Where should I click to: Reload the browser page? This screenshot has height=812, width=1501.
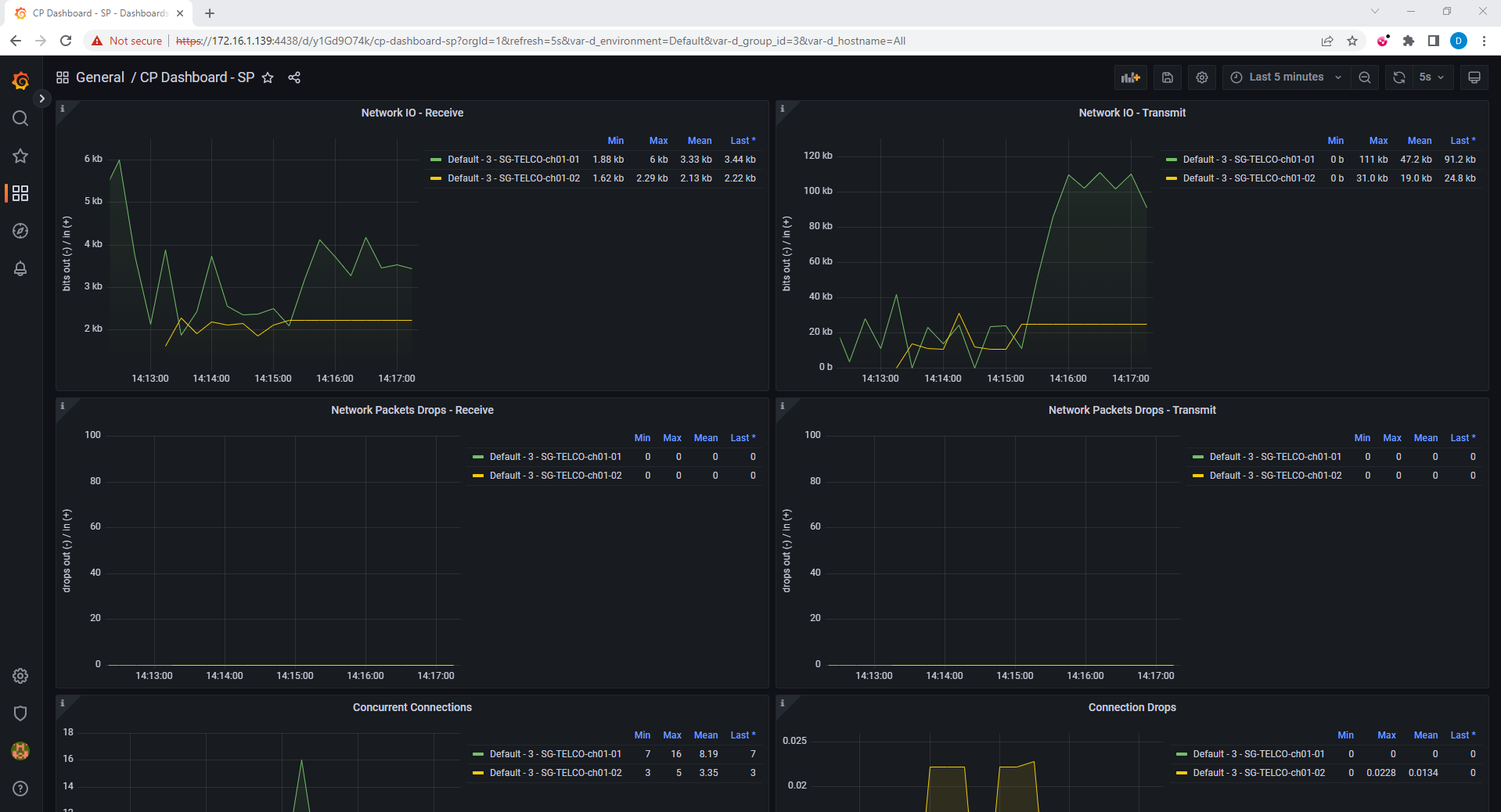66,41
